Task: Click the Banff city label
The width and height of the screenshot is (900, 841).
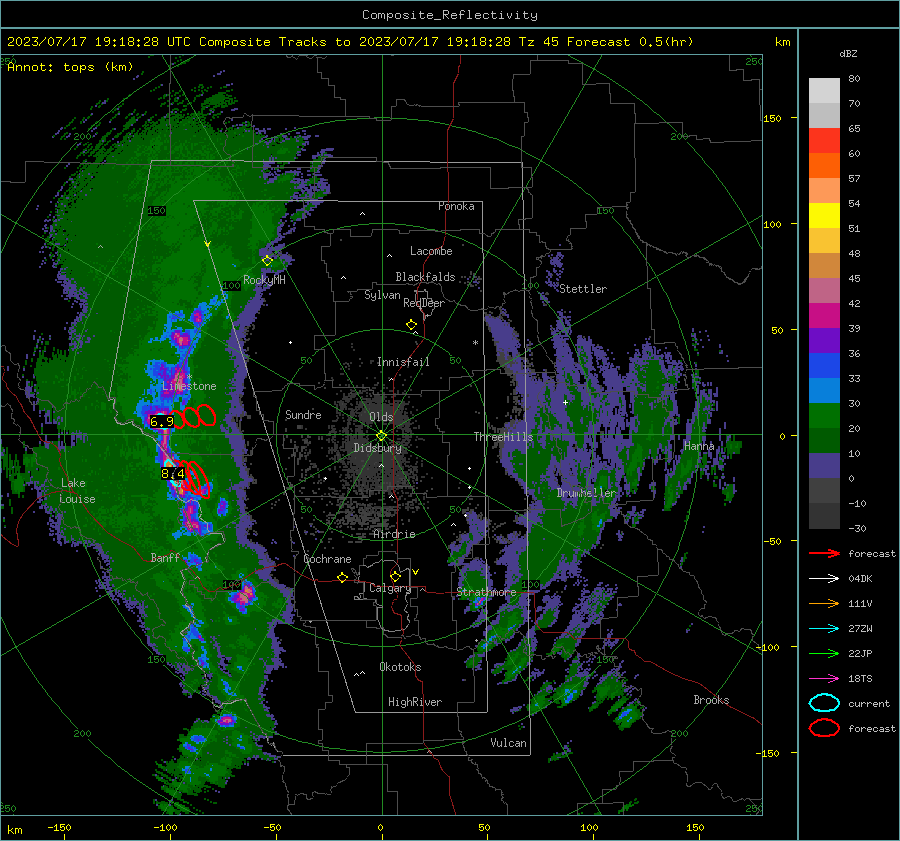Action: pyautogui.click(x=165, y=558)
